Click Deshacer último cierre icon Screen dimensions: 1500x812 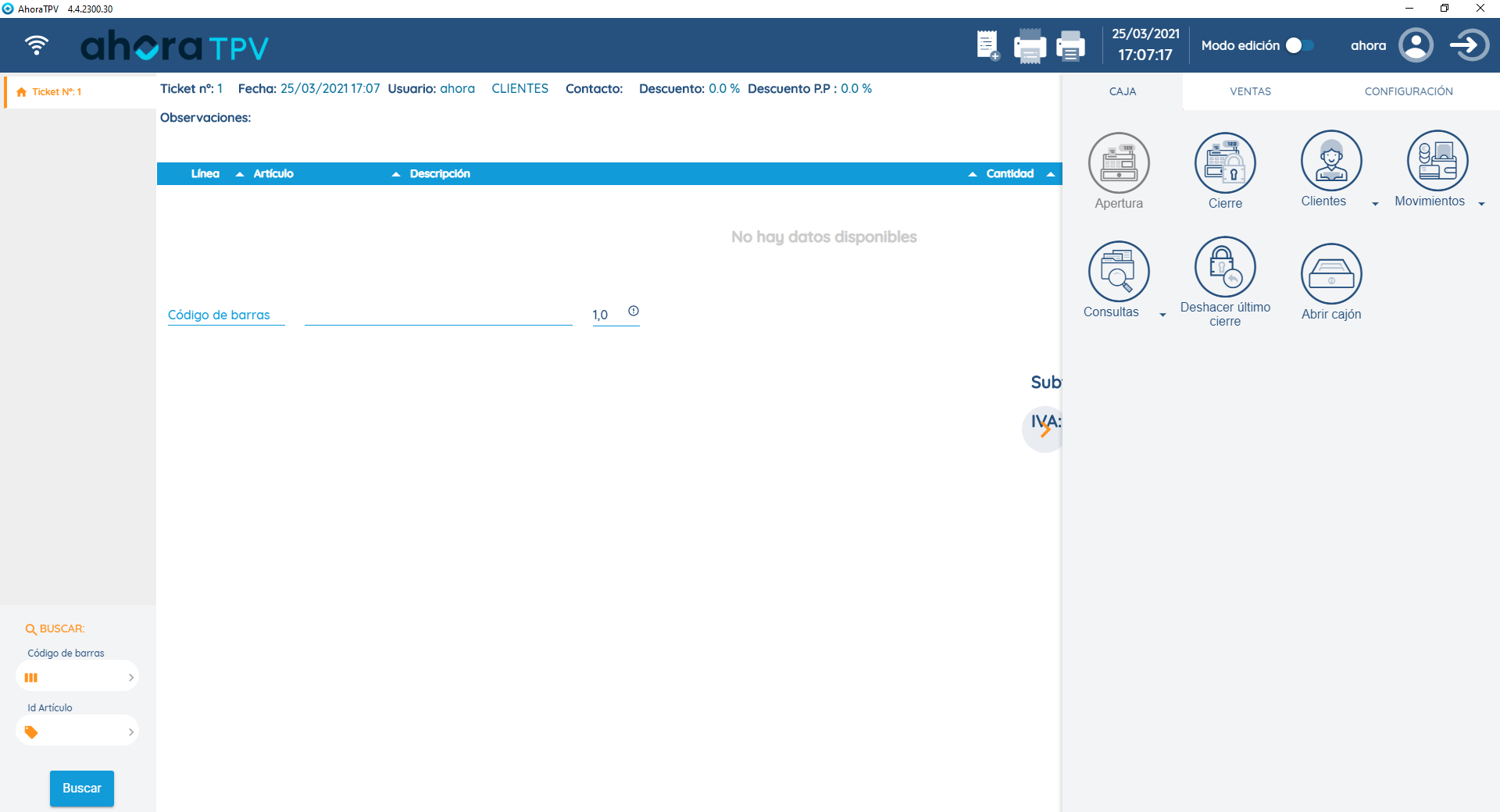[x=1225, y=267]
